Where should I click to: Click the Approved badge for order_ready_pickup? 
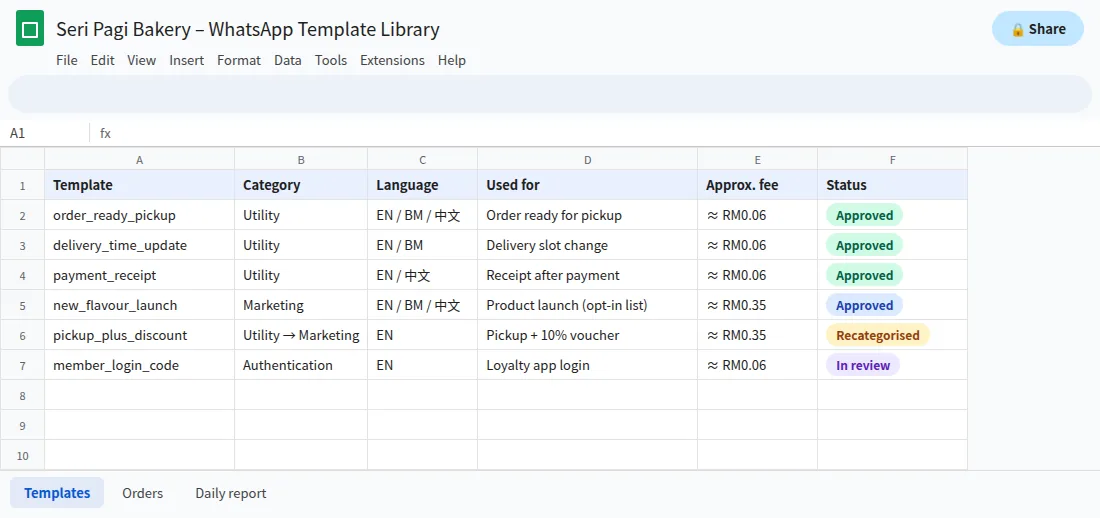(864, 215)
